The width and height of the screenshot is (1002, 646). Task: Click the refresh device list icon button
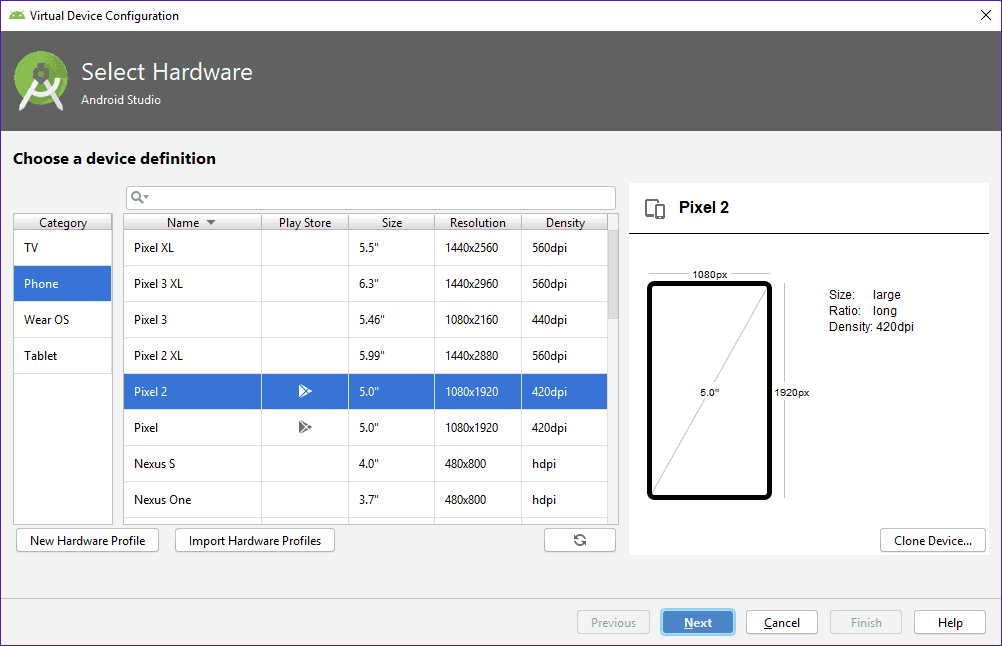pyautogui.click(x=580, y=540)
